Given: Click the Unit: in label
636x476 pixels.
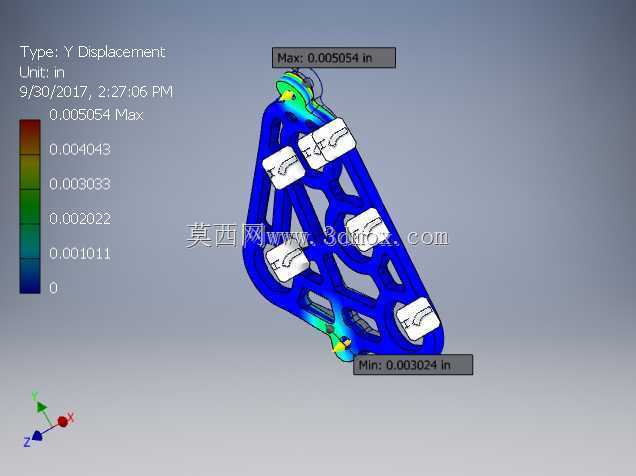Looking at the screenshot, I should (42, 72).
